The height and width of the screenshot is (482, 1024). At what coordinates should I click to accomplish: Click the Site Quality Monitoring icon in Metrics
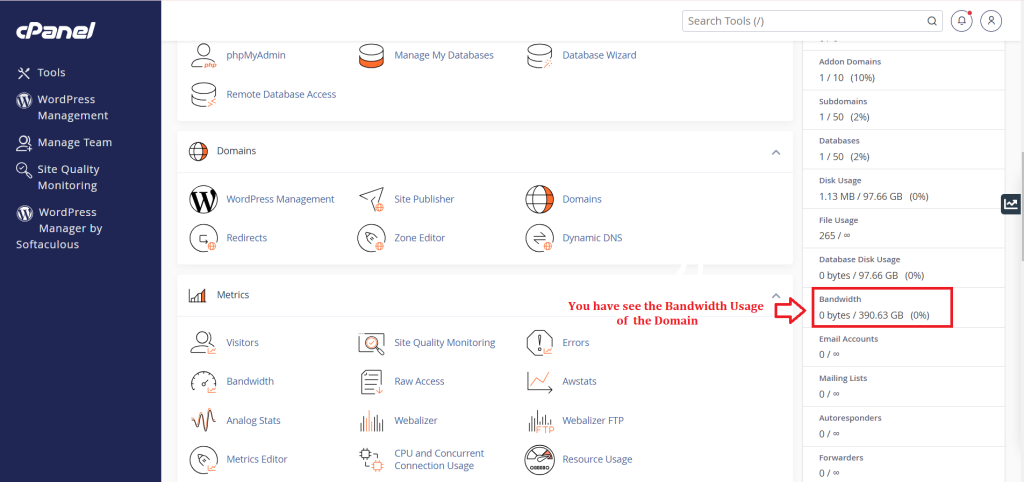(372, 343)
